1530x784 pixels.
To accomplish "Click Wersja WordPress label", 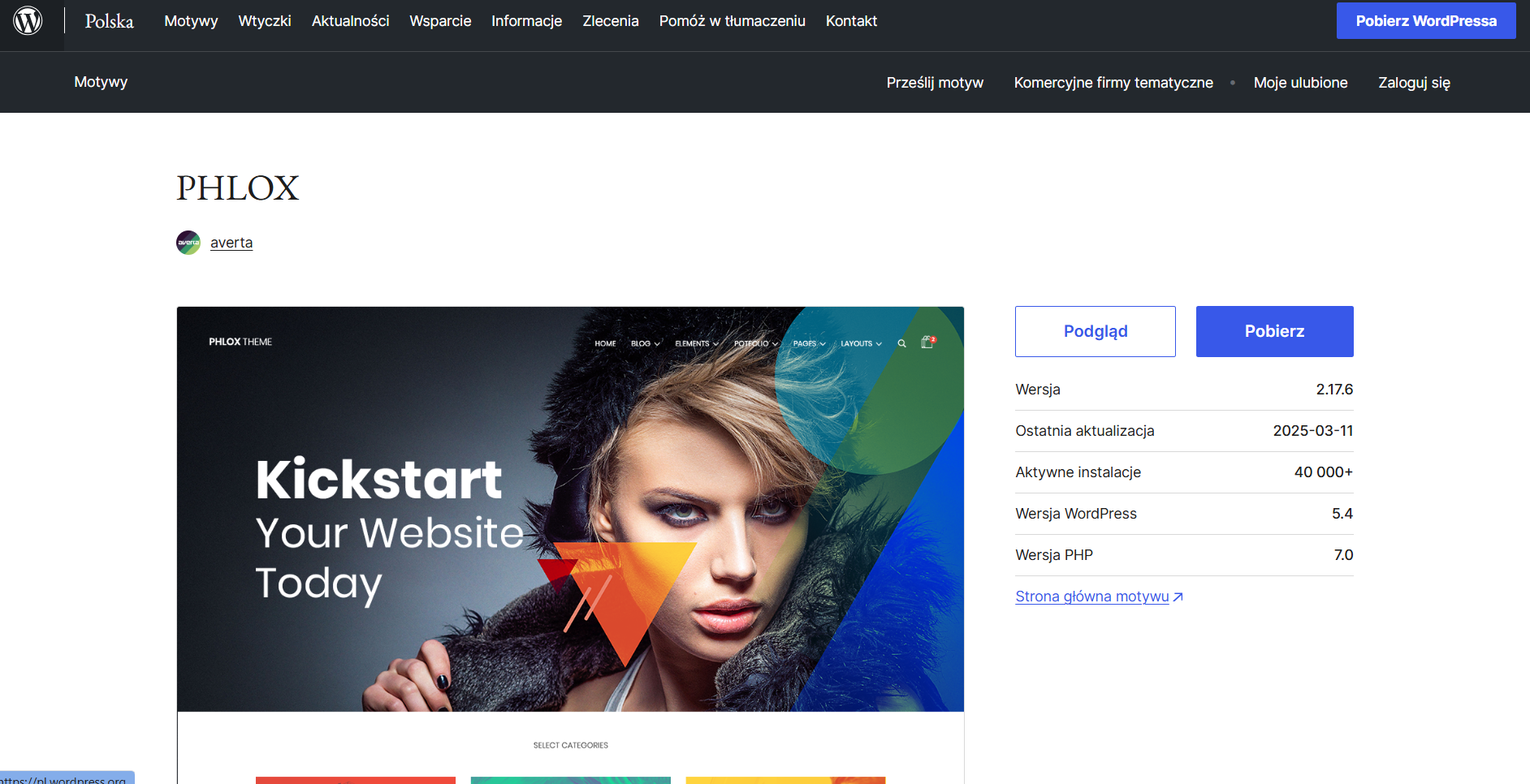I will (1076, 514).
